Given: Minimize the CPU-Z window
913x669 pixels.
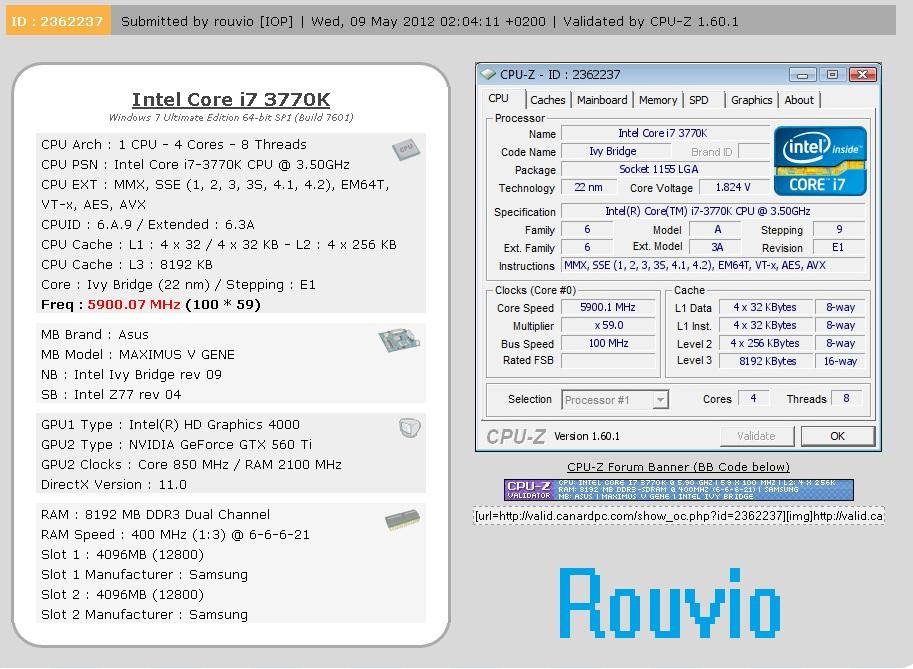Looking at the screenshot, I should [802, 75].
